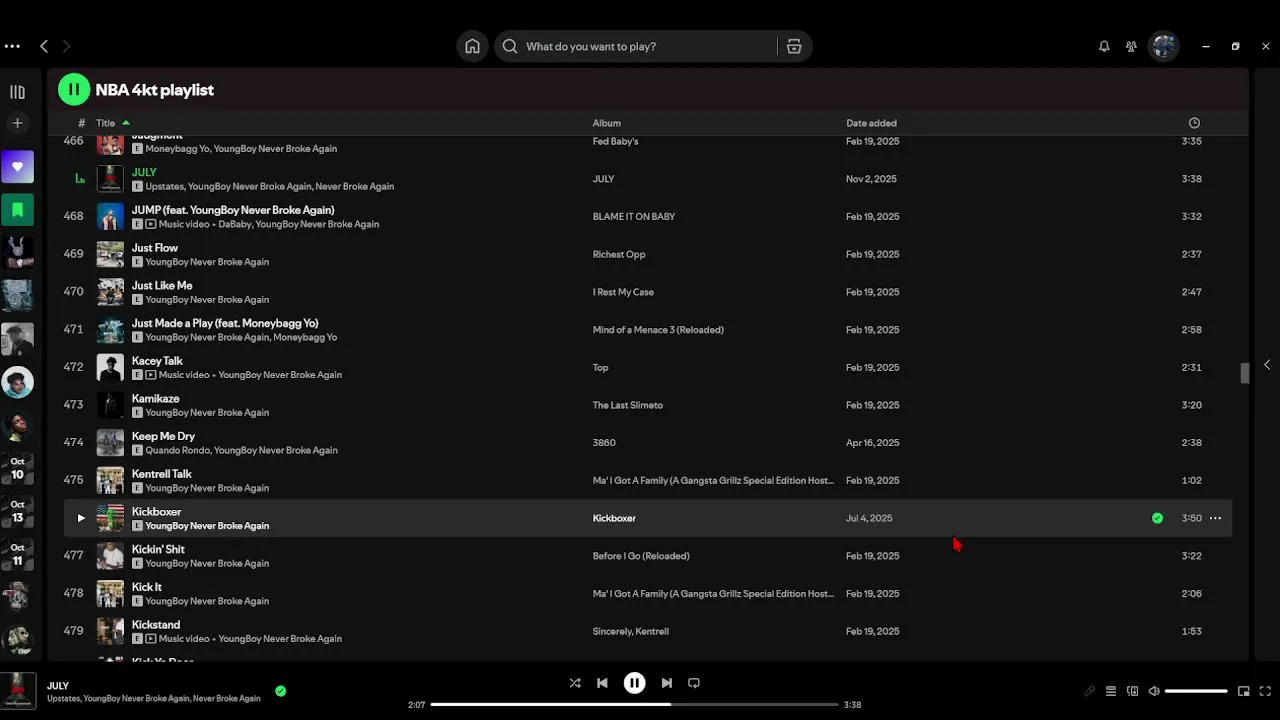Open the three-dots app menu
The image size is (1280, 720).
pos(12,46)
